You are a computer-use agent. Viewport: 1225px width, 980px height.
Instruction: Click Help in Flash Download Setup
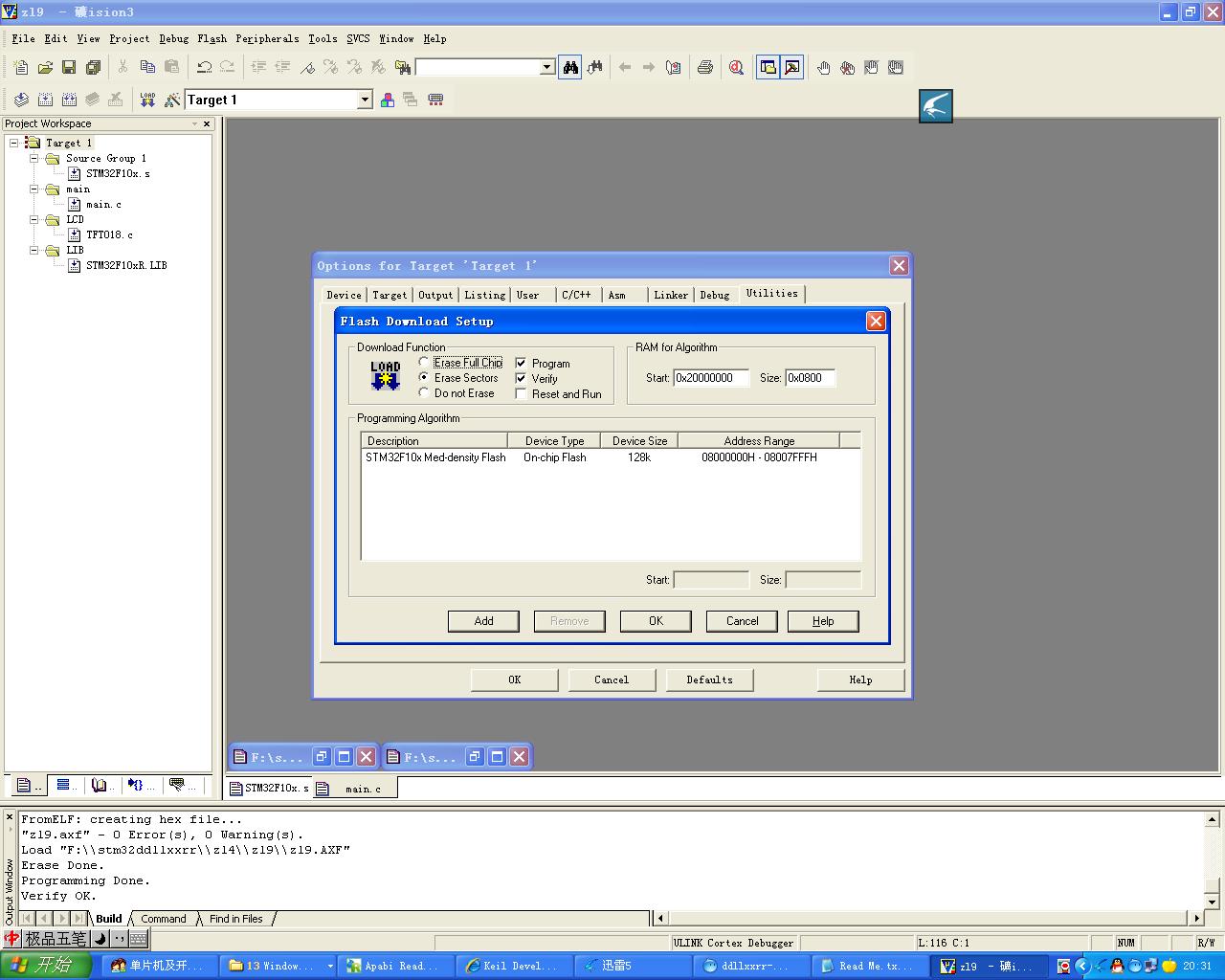pos(823,621)
